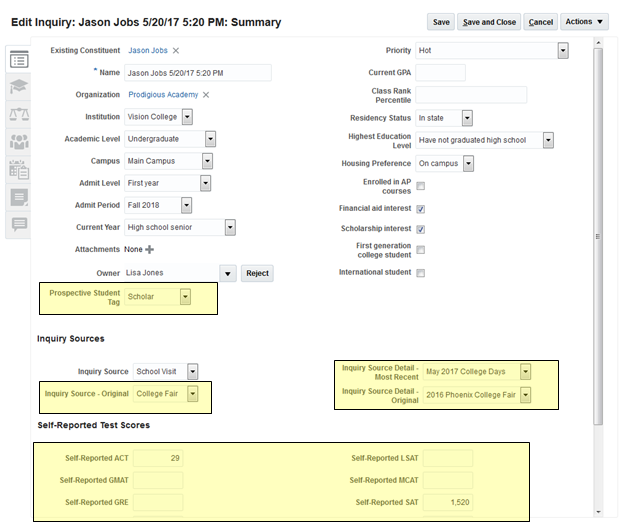The height and width of the screenshot is (525, 619).
Task: Click the Class Rank Percentile field
Action: 471,95
